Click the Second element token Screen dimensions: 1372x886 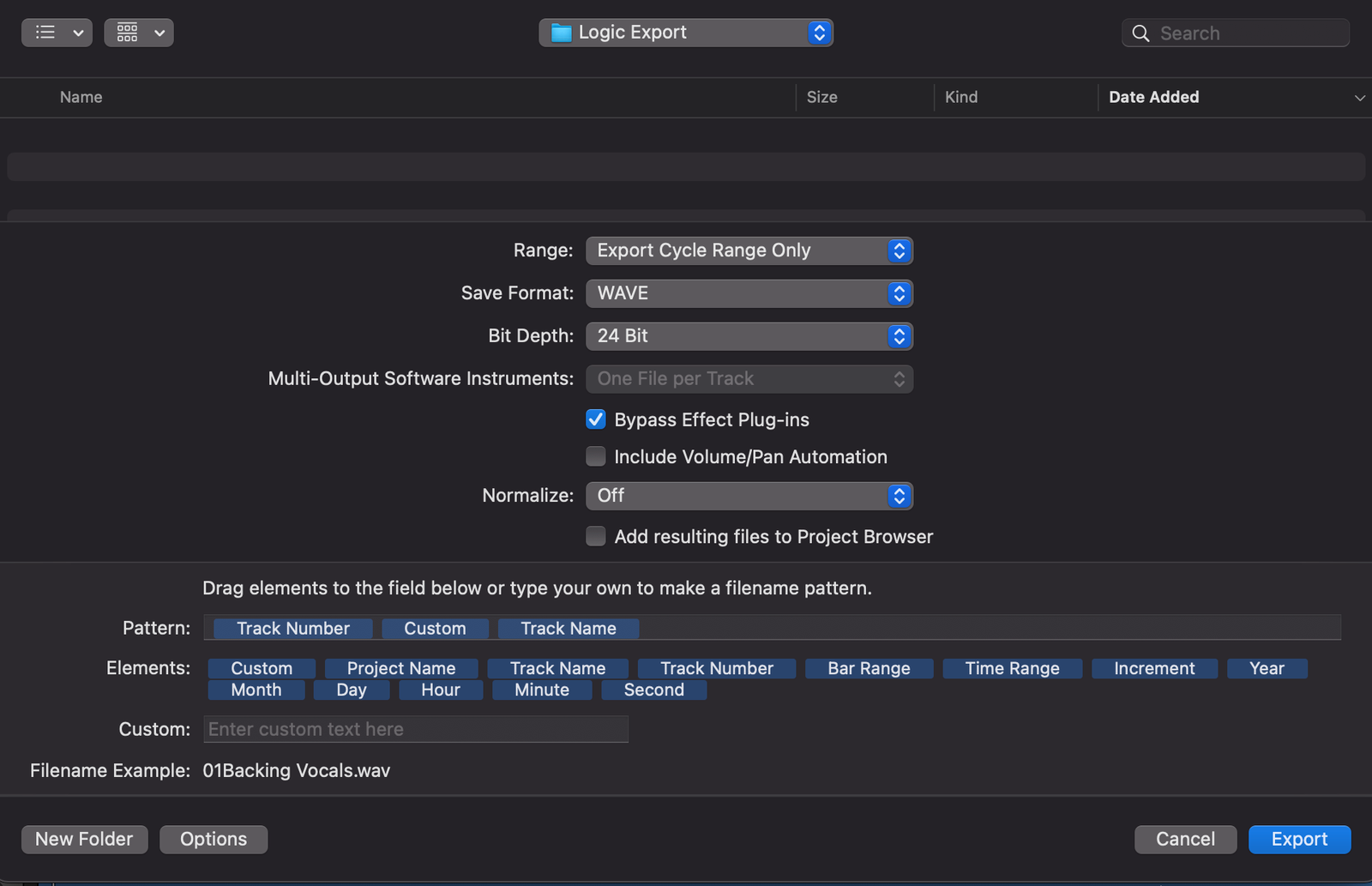(654, 690)
